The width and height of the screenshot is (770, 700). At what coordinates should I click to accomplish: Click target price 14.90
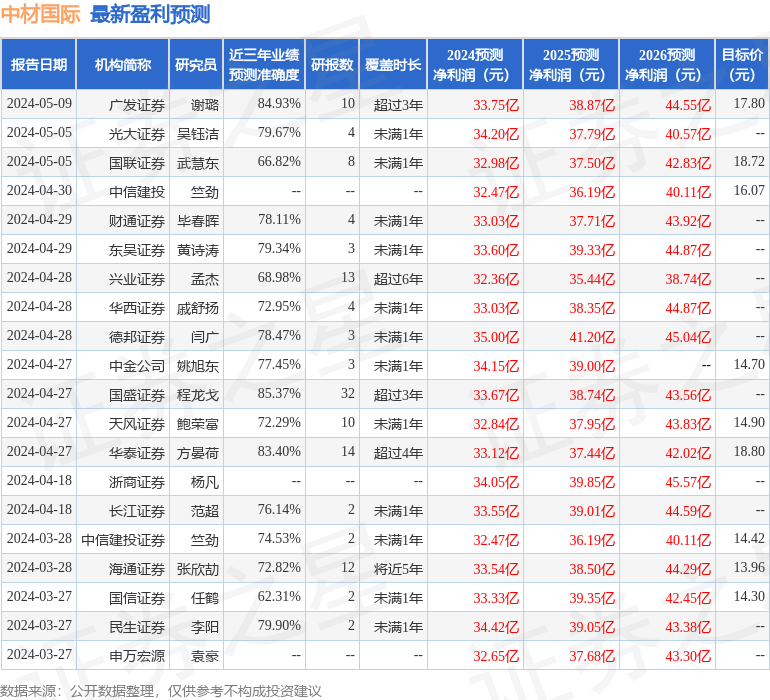(749, 422)
